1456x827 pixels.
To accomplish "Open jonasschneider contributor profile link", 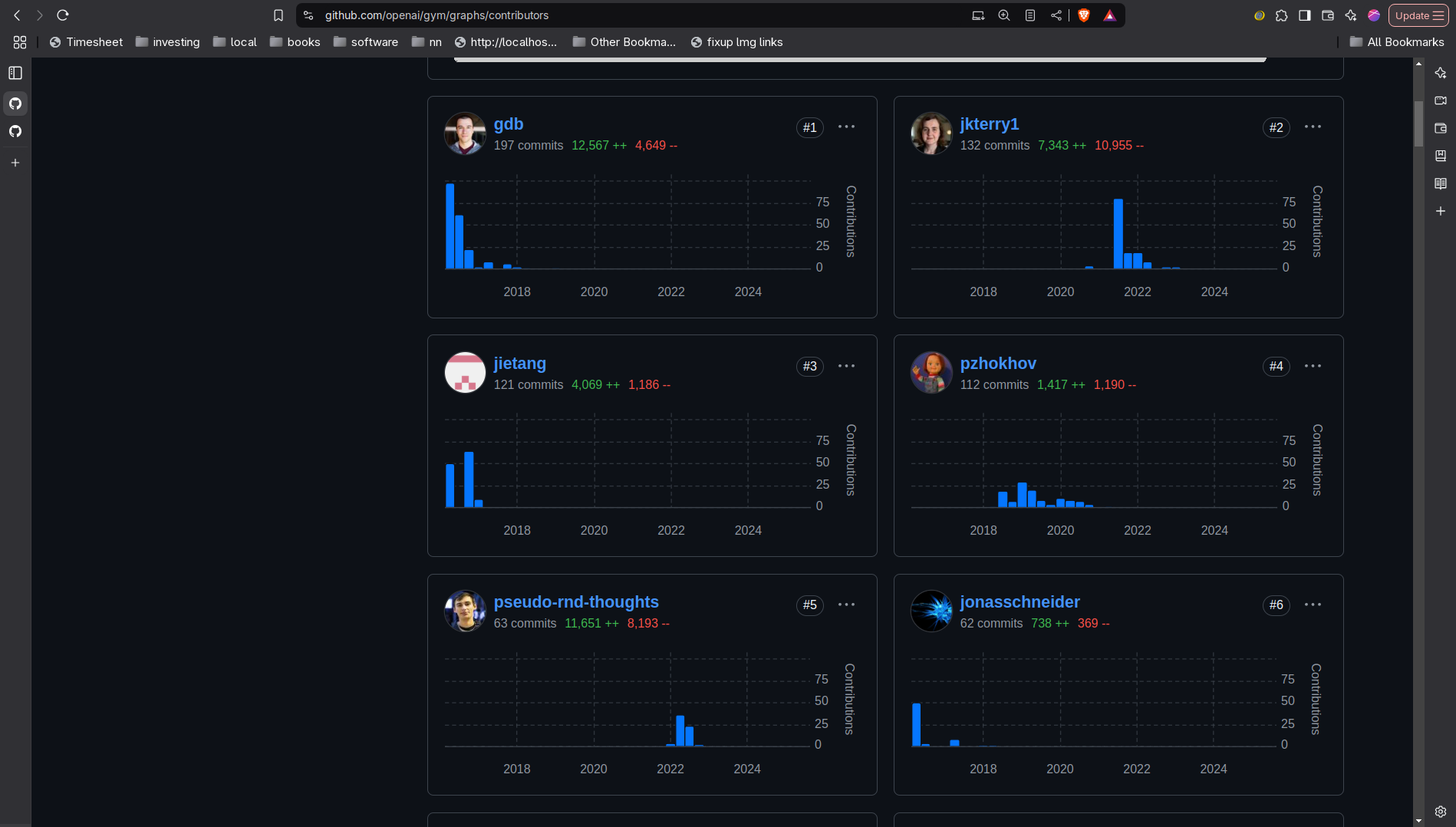I will [1020, 602].
